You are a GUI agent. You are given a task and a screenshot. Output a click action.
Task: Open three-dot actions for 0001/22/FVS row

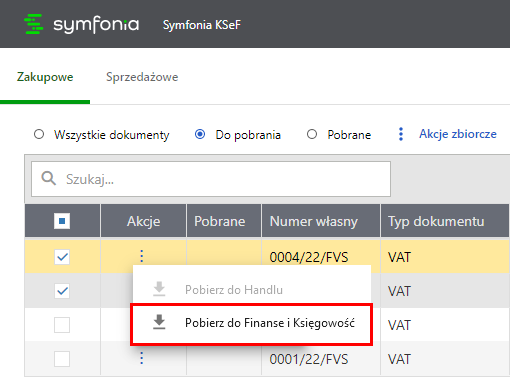[142, 358]
